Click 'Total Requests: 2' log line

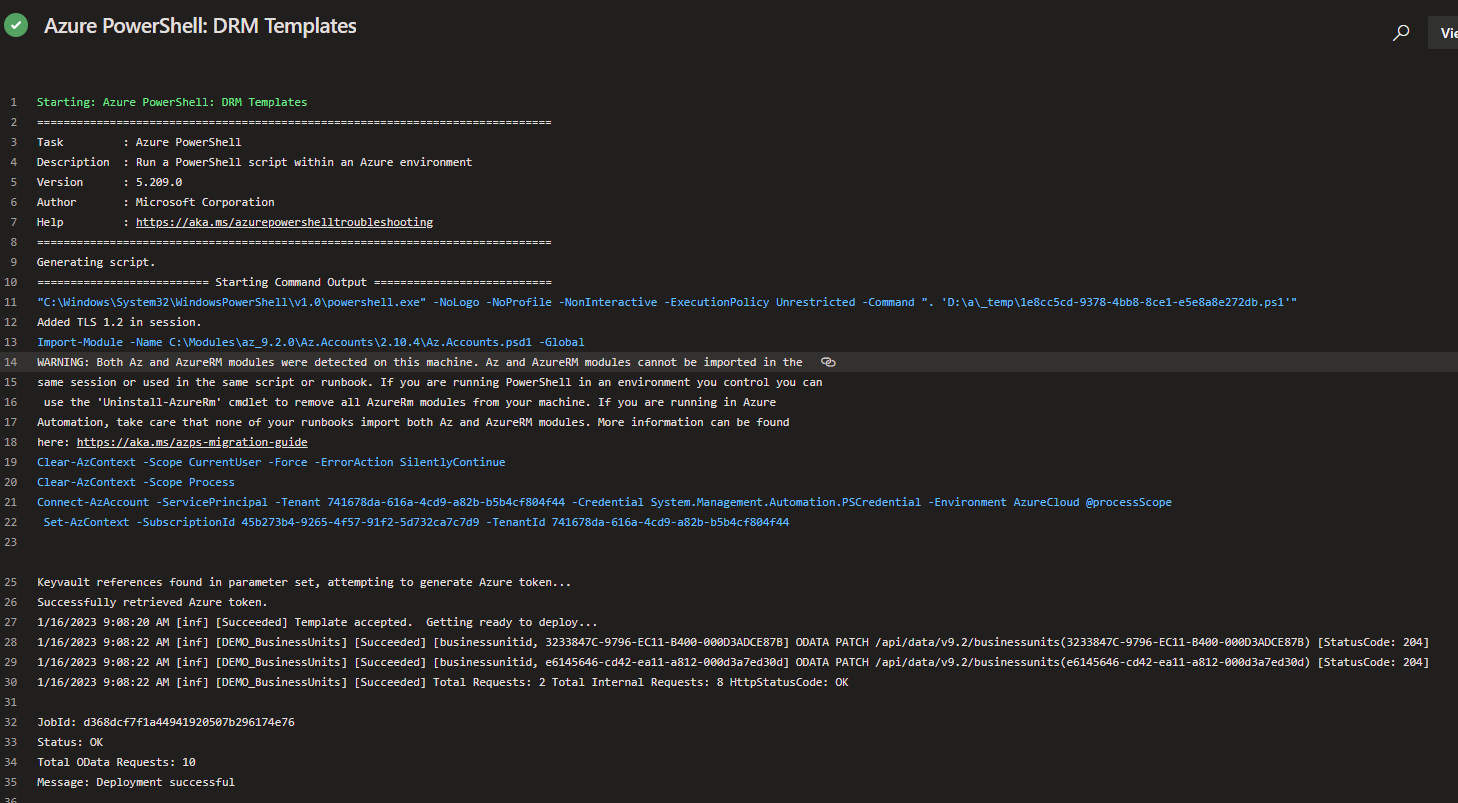coord(443,682)
